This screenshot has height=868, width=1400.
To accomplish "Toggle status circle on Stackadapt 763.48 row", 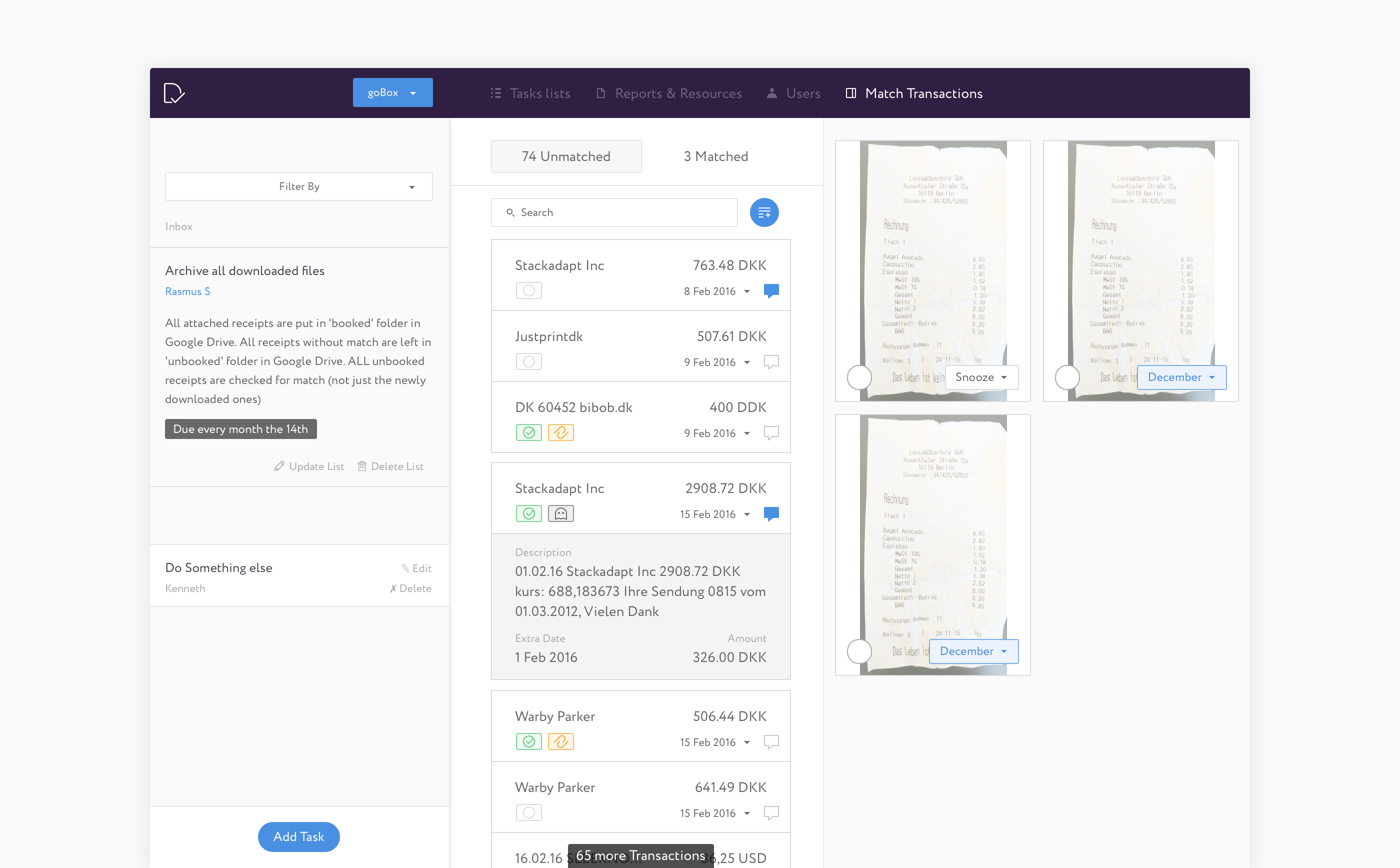I will (x=528, y=290).
